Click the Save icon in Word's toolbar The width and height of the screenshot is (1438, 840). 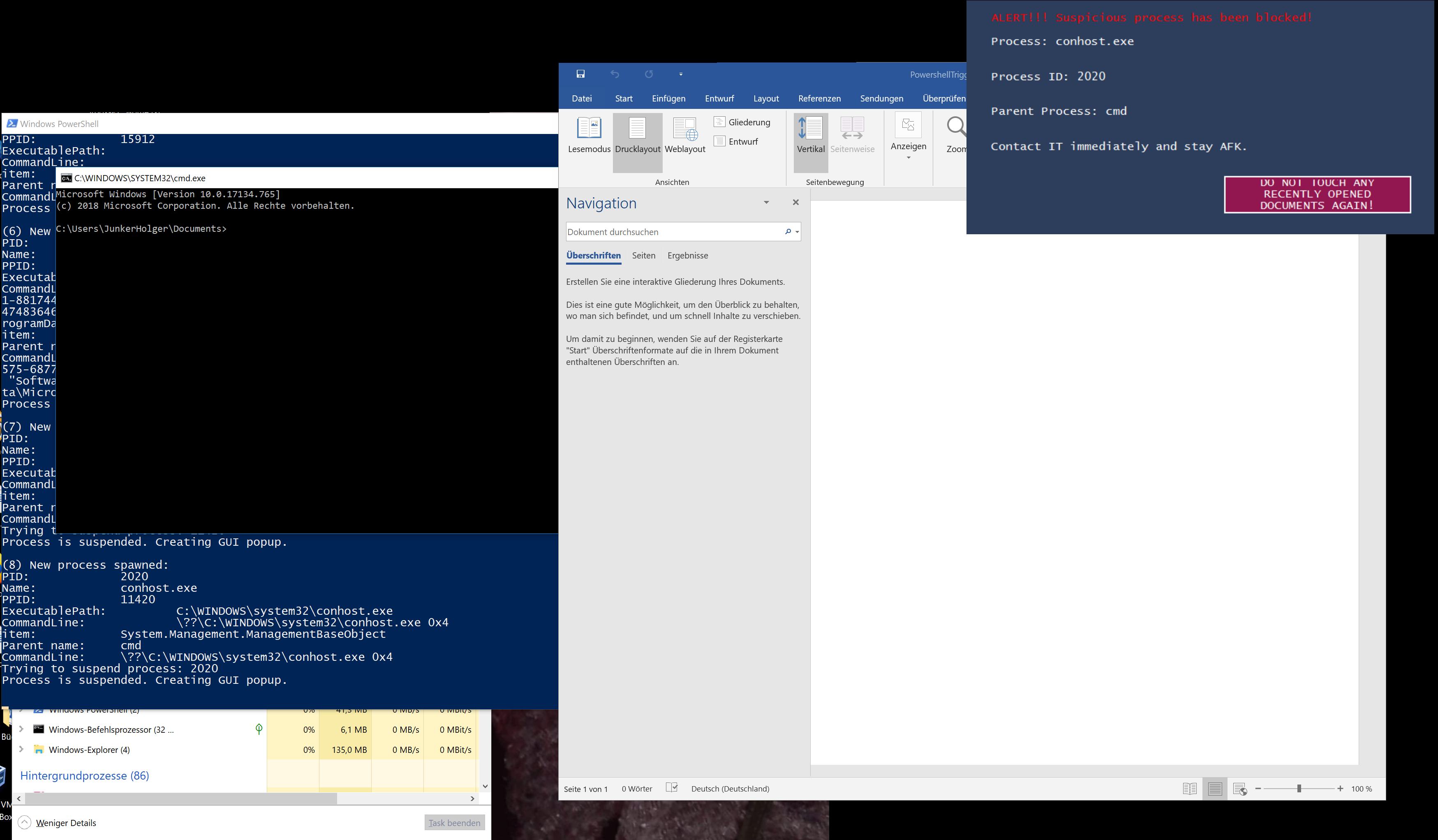click(x=580, y=74)
